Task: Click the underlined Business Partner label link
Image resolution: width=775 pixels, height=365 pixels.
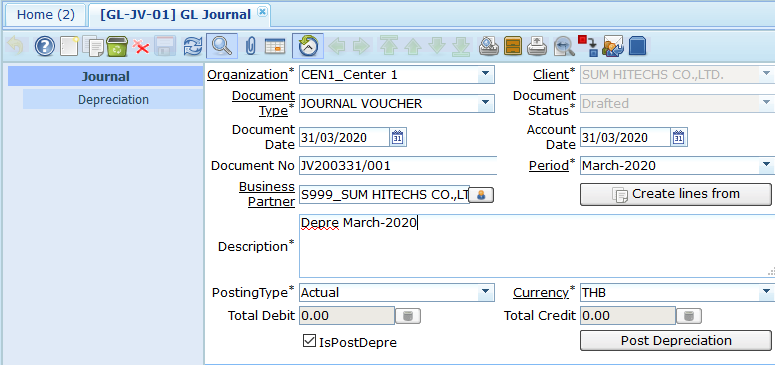Action: pos(267,194)
